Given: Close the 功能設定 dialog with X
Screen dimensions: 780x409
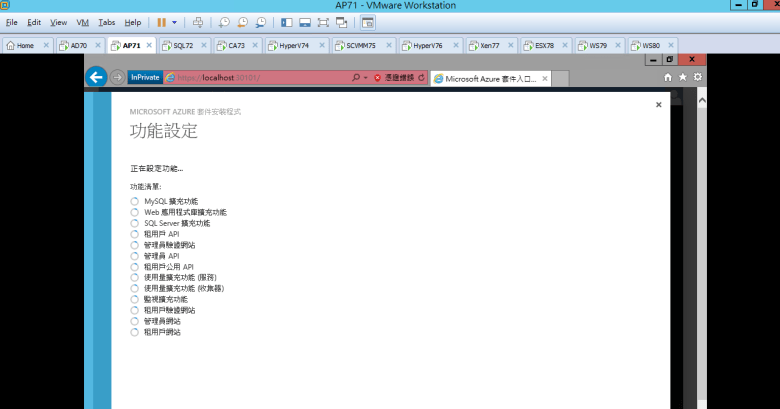Looking at the screenshot, I should coord(658,104).
